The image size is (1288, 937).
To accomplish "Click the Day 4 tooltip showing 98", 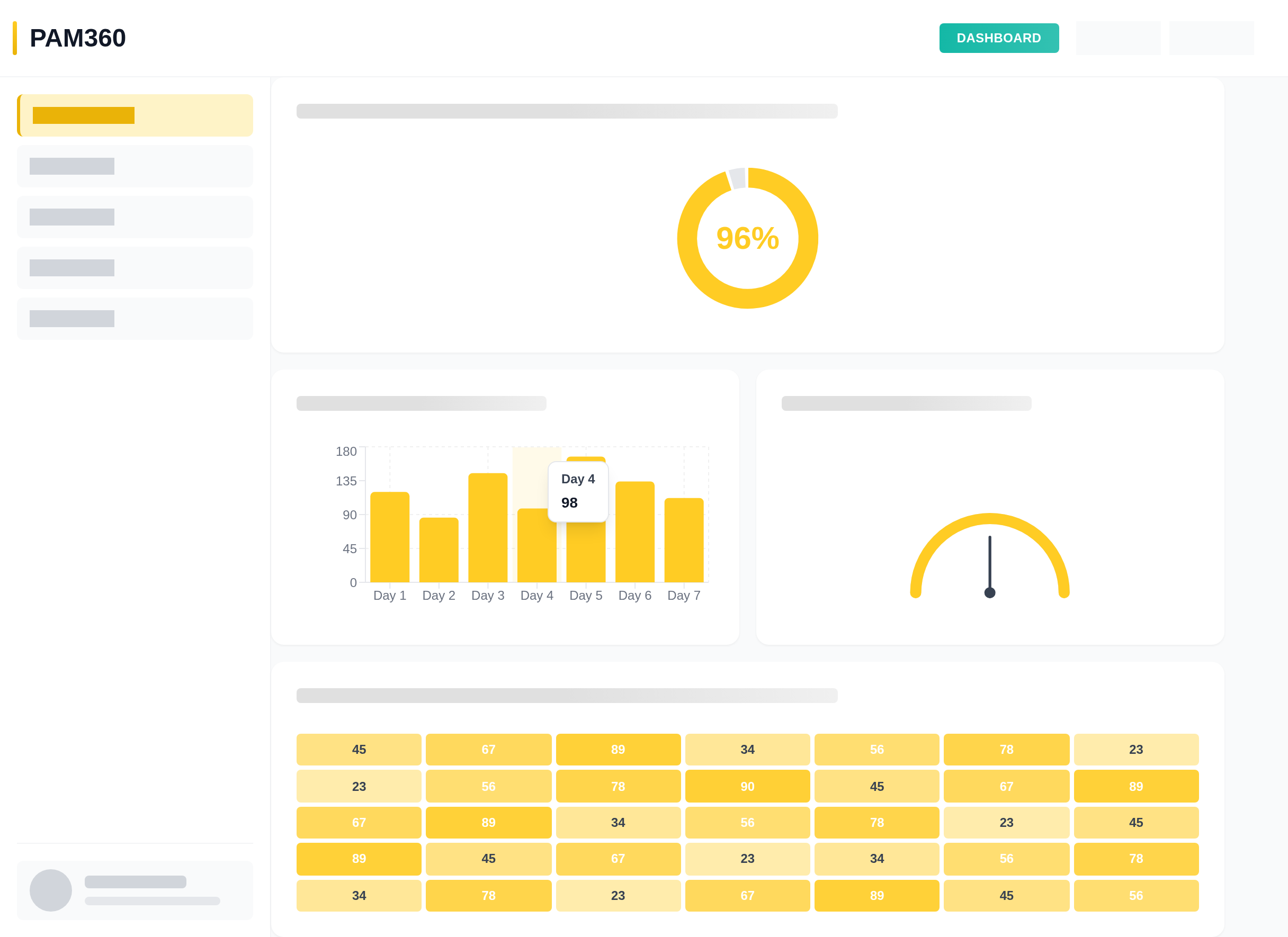I will pyautogui.click(x=578, y=491).
